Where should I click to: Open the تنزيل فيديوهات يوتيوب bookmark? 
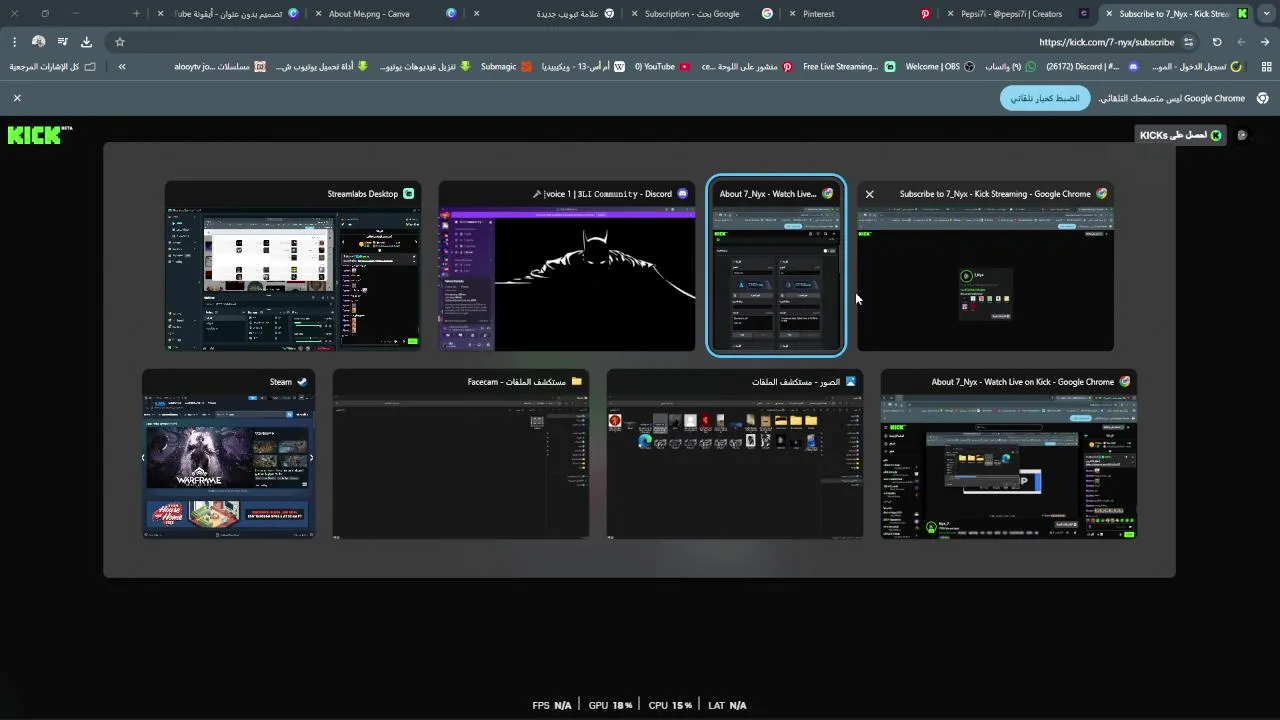[x=425, y=67]
